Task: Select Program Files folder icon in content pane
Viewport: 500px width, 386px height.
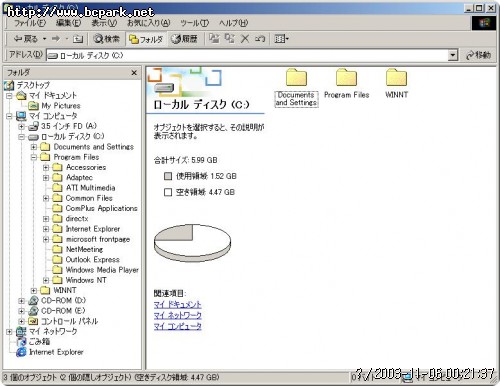Action: point(347,84)
